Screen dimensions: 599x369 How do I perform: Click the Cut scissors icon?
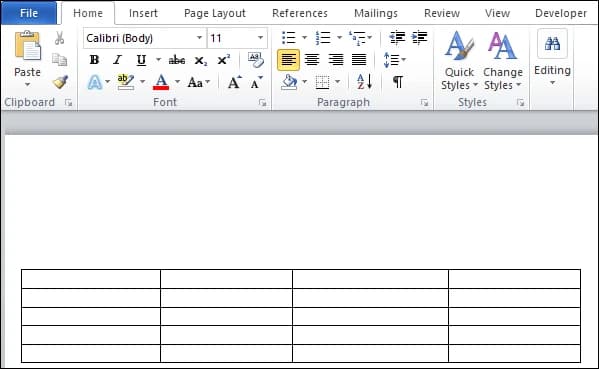tap(59, 38)
